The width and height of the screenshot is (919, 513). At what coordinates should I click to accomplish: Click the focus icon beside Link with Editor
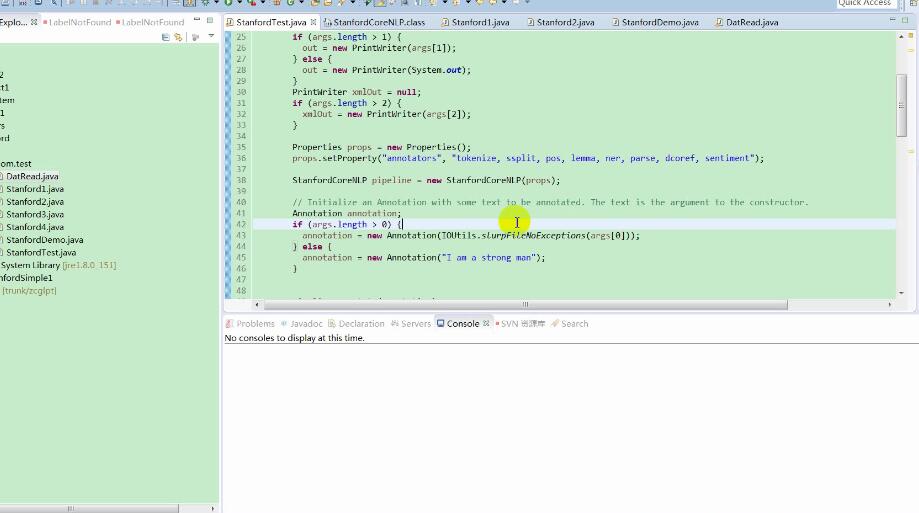point(196,37)
